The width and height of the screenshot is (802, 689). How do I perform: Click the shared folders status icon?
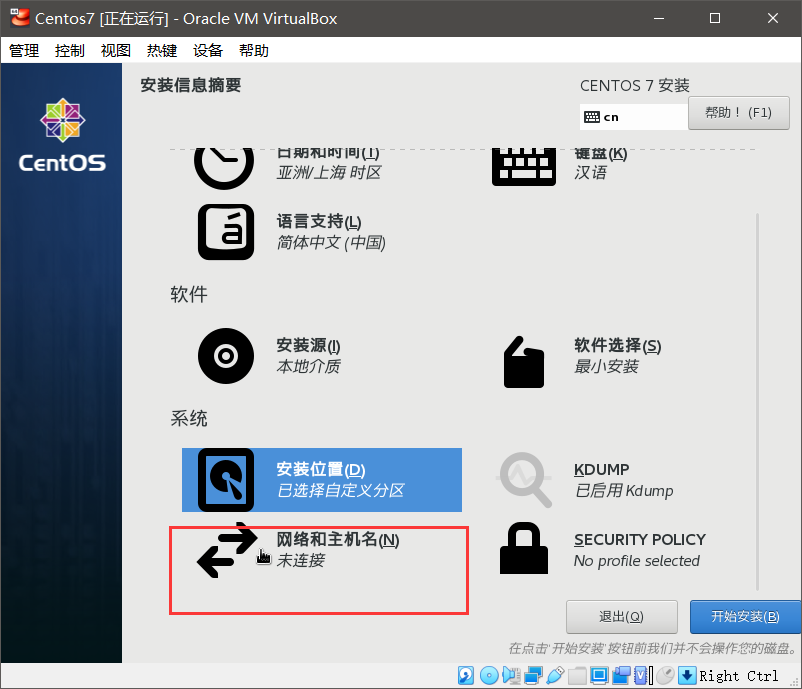coord(577,676)
